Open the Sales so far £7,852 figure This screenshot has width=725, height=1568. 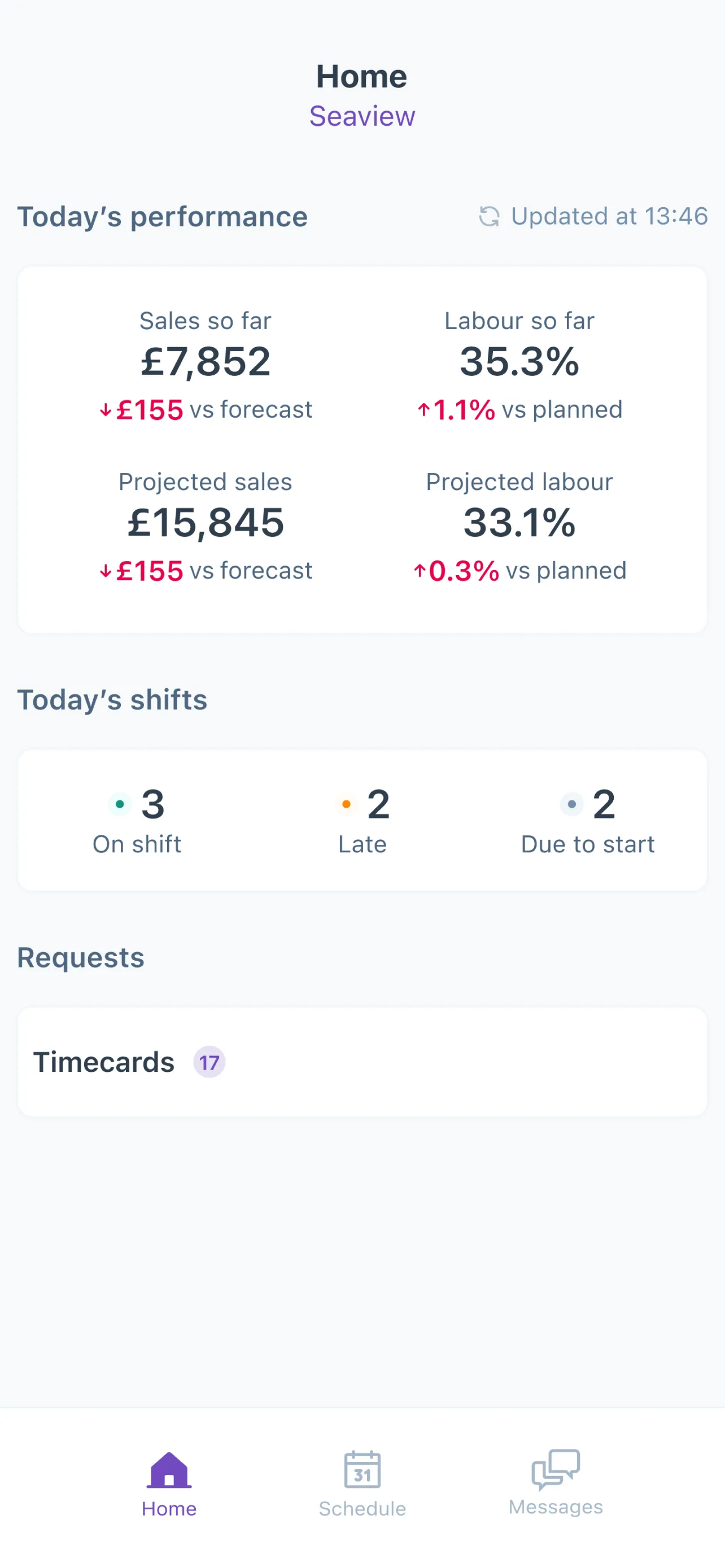(x=206, y=362)
